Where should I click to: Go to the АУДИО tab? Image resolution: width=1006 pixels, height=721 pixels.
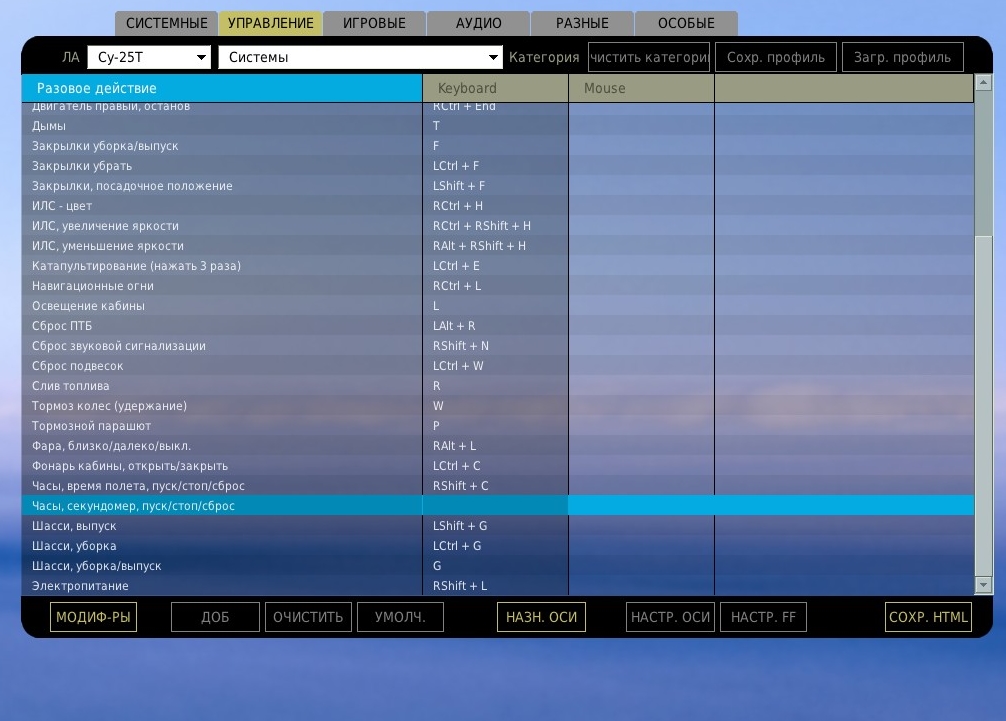[x=478, y=23]
